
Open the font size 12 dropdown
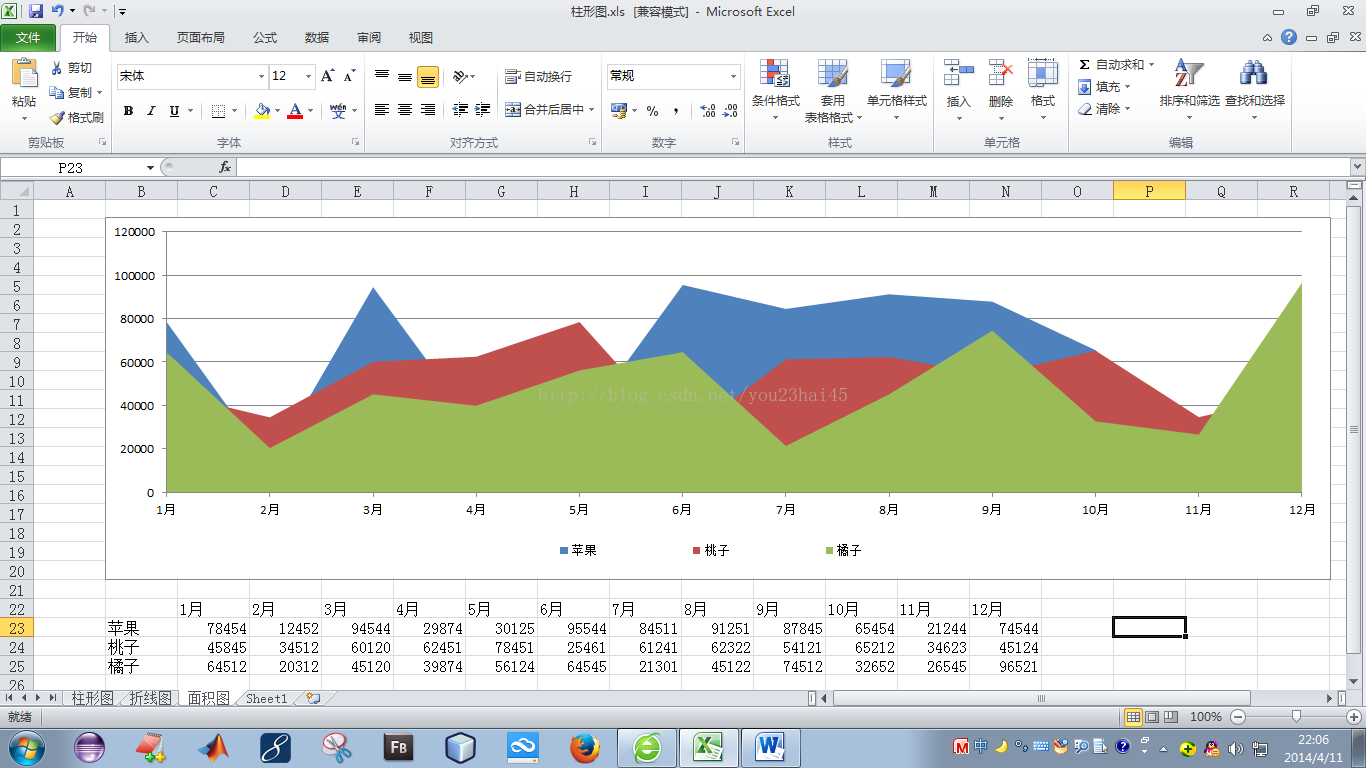pyautogui.click(x=308, y=76)
